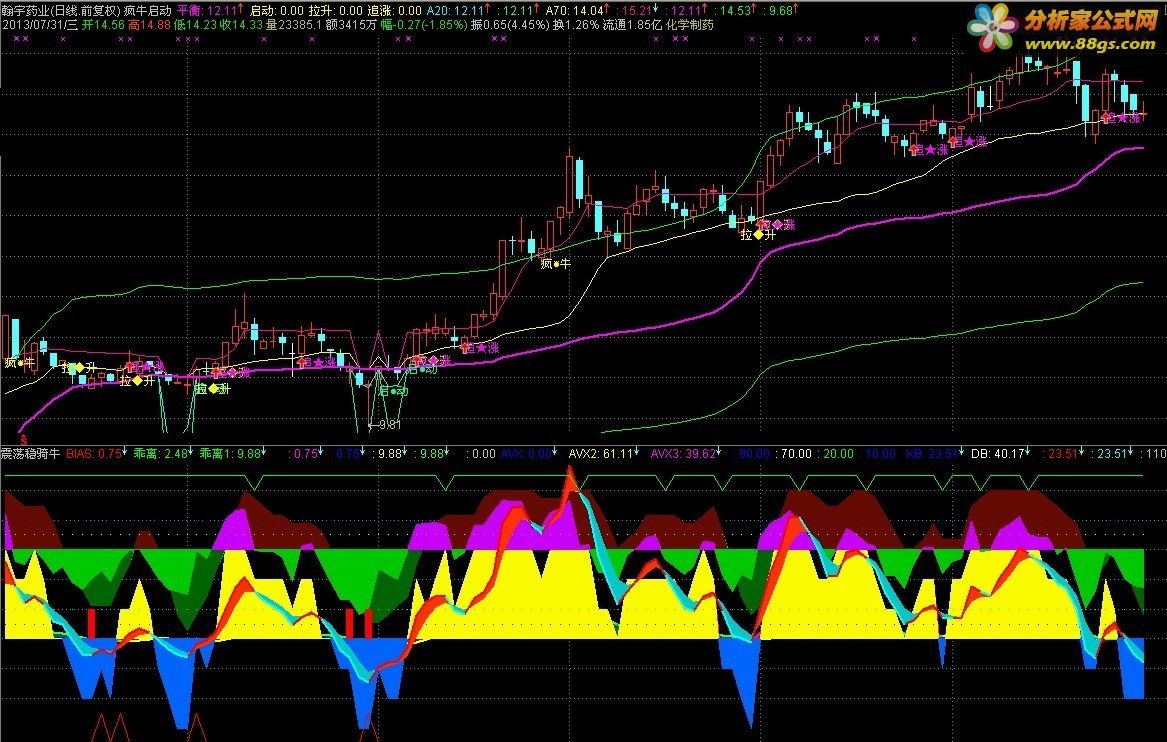Click the 拉升: 0.00 value

click(x=336, y=10)
